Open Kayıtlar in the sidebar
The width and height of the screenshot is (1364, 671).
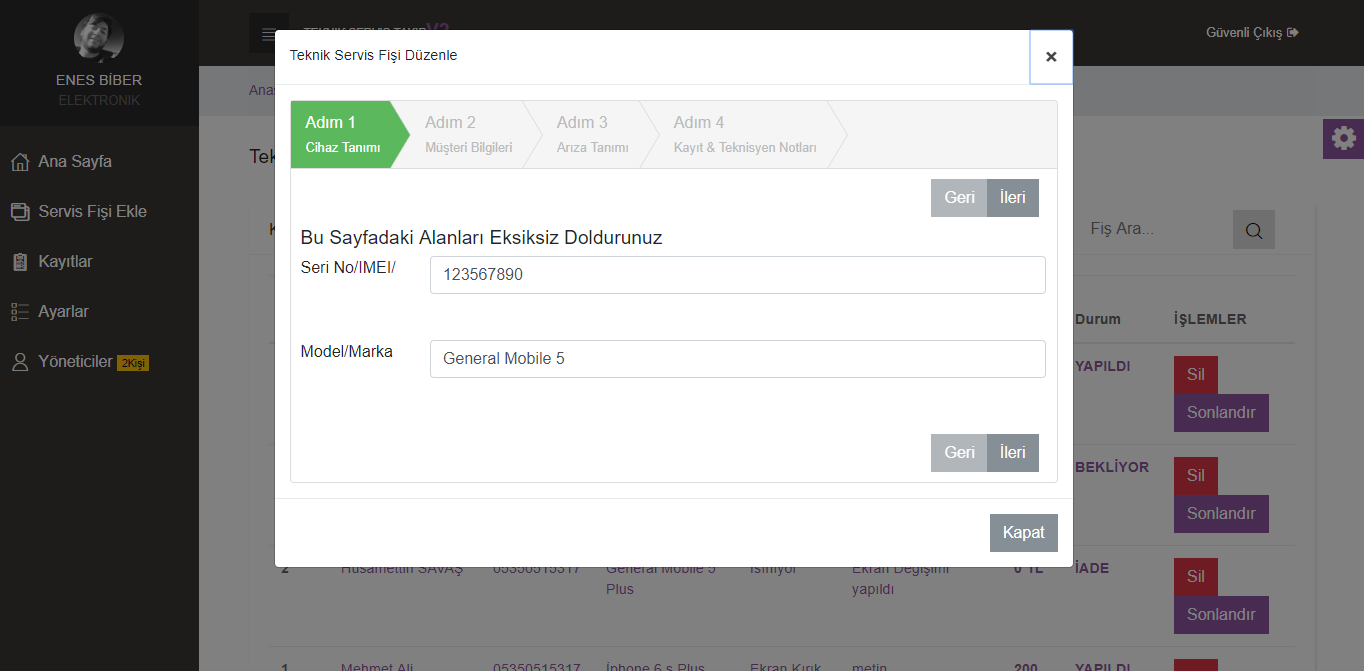pyautogui.click(x=65, y=262)
